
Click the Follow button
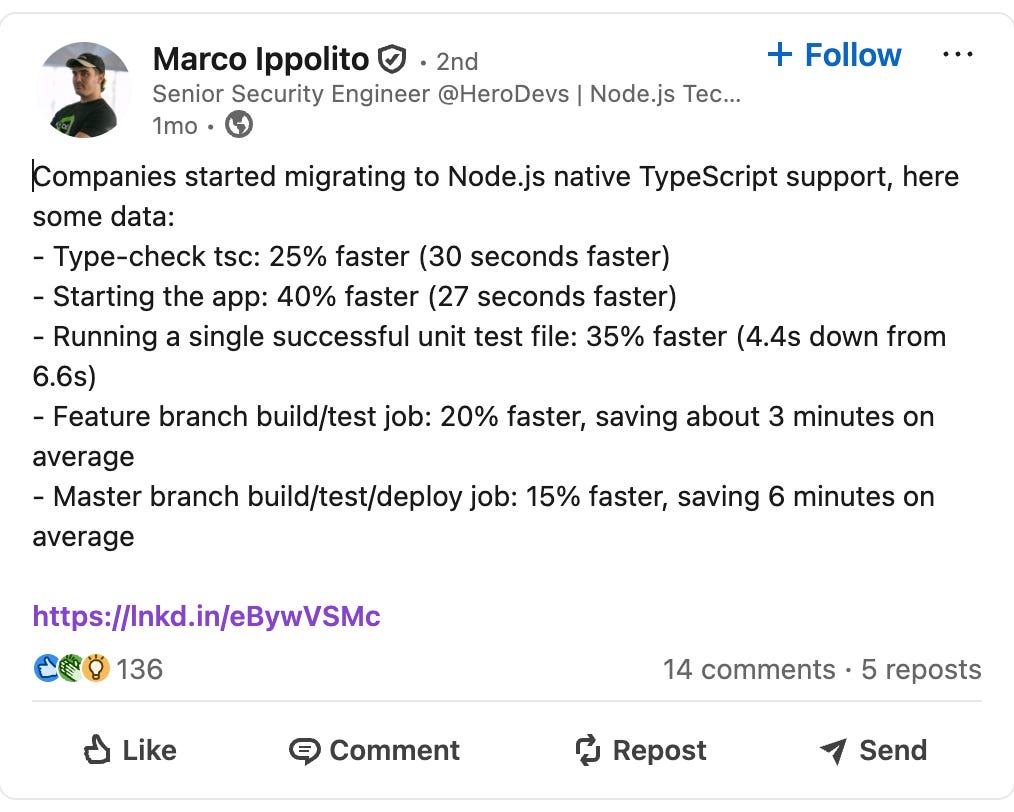pyautogui.click(x=834, y=55)
